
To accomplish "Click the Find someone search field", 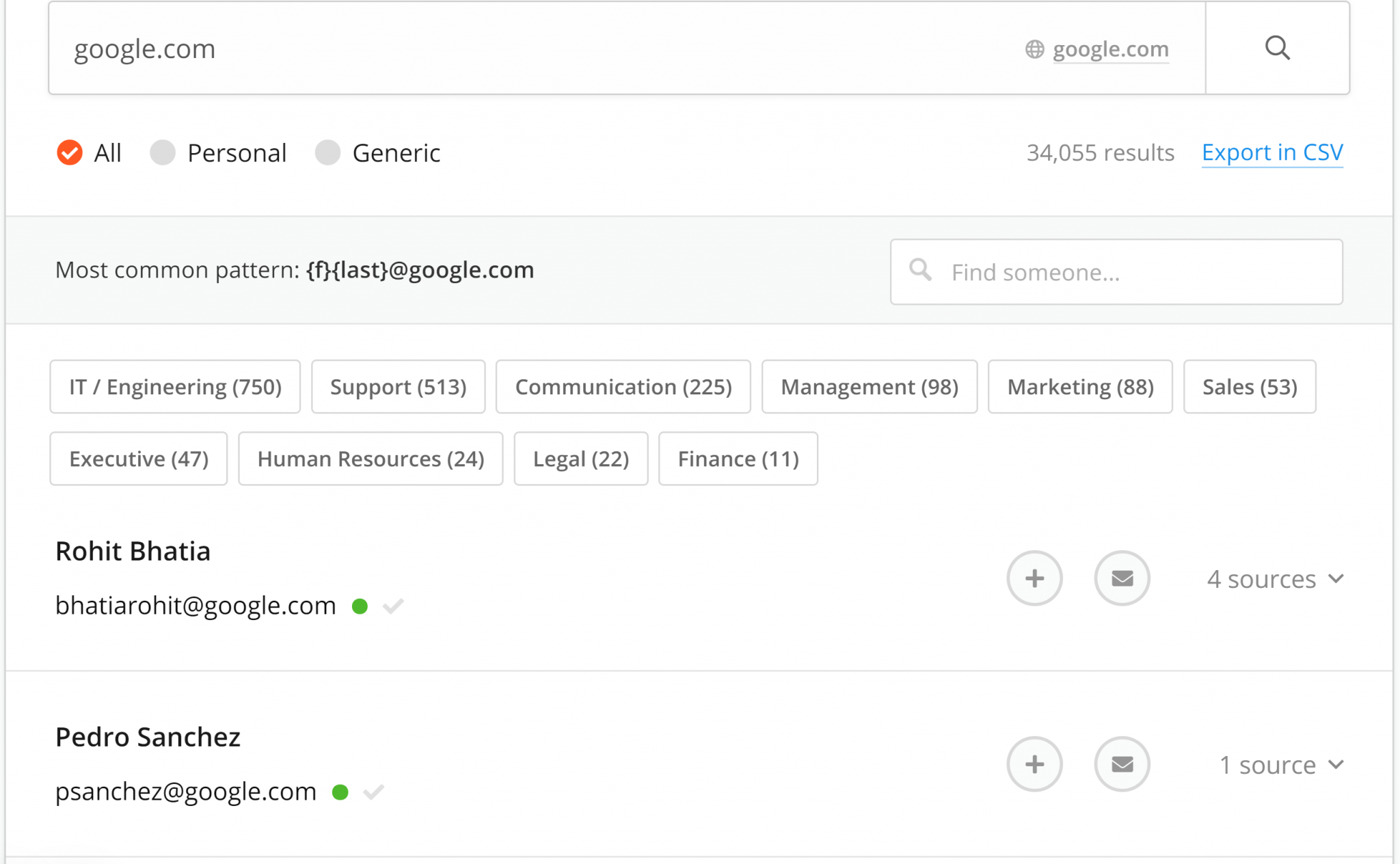I will click(x=1116, y=272).
